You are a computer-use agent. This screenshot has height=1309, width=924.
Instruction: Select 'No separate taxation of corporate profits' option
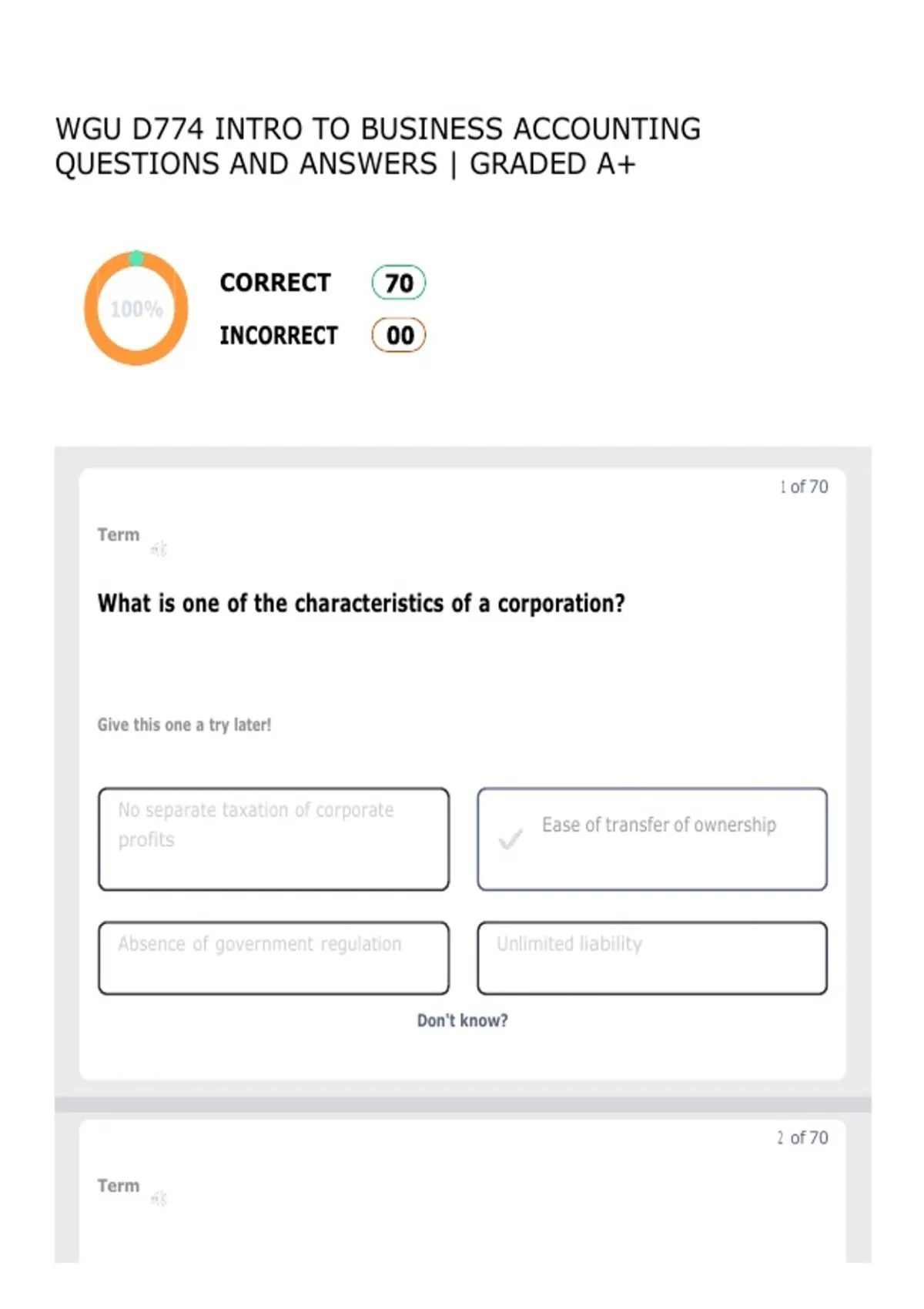[273, 839]
